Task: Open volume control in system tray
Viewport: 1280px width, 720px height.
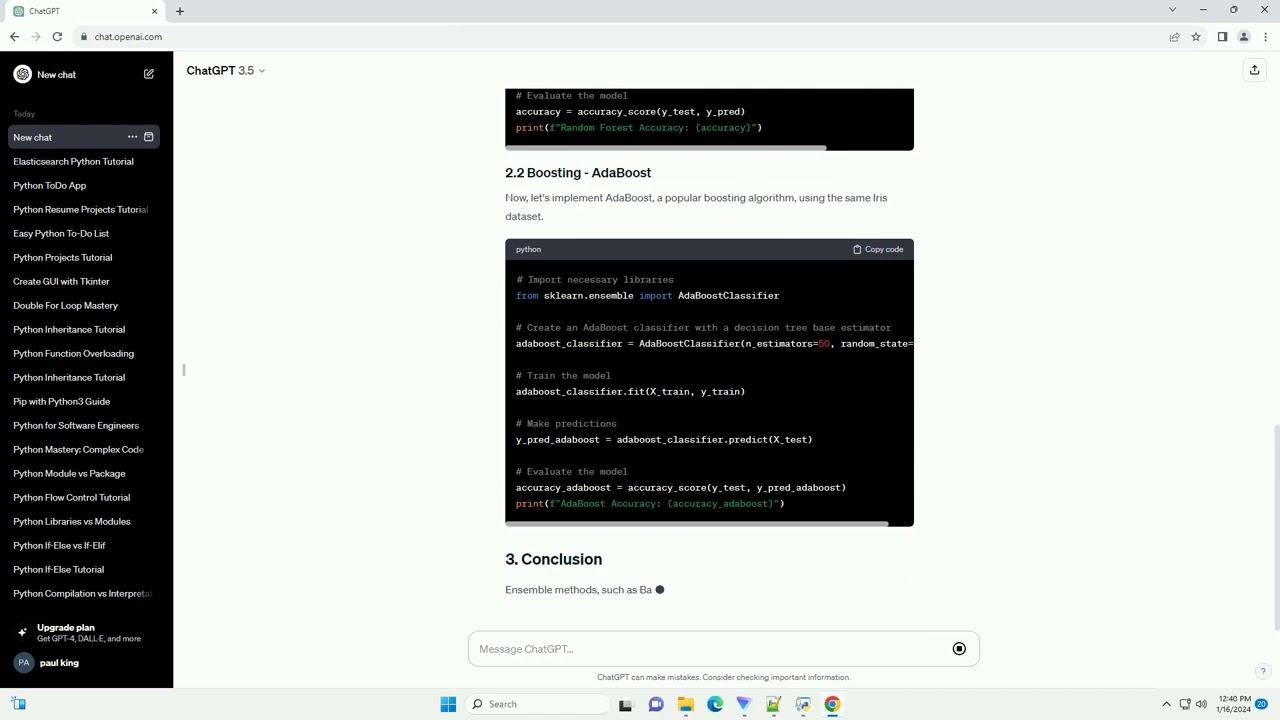Action: click(1201, 704)
